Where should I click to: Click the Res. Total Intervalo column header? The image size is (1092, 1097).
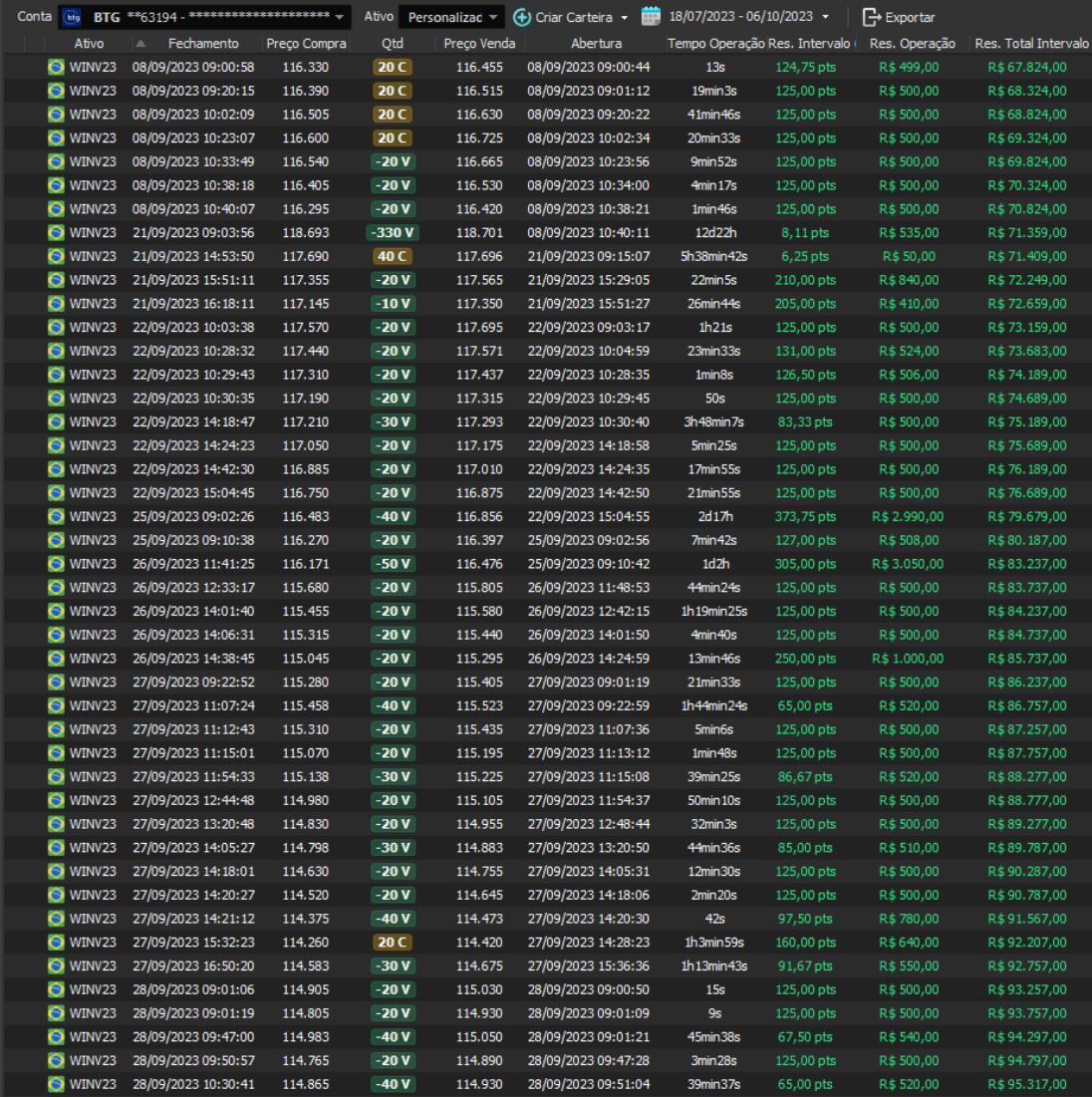pyautogui.click(x=1030, y=43)
